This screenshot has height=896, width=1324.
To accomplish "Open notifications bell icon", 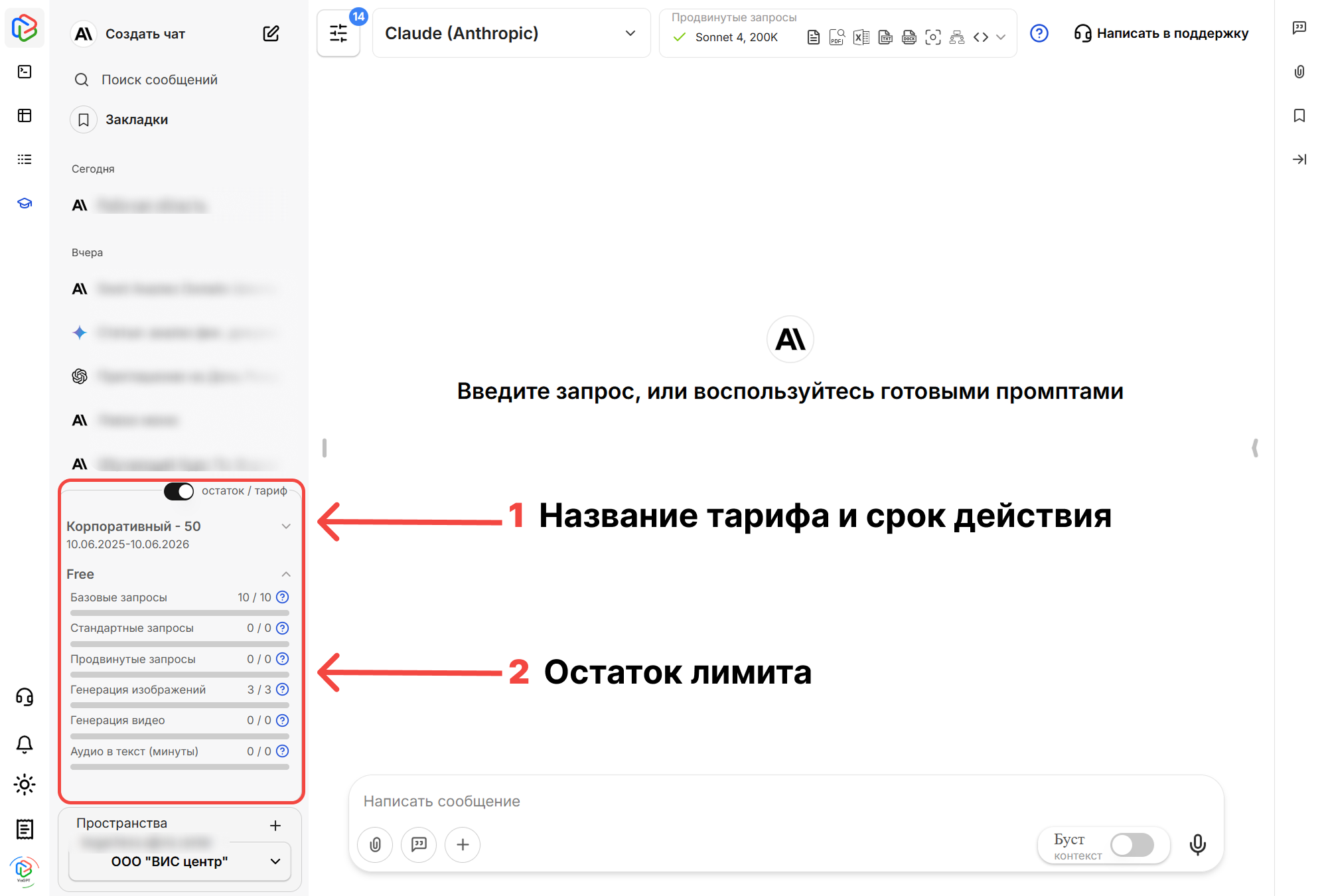I will pos(25,744).
